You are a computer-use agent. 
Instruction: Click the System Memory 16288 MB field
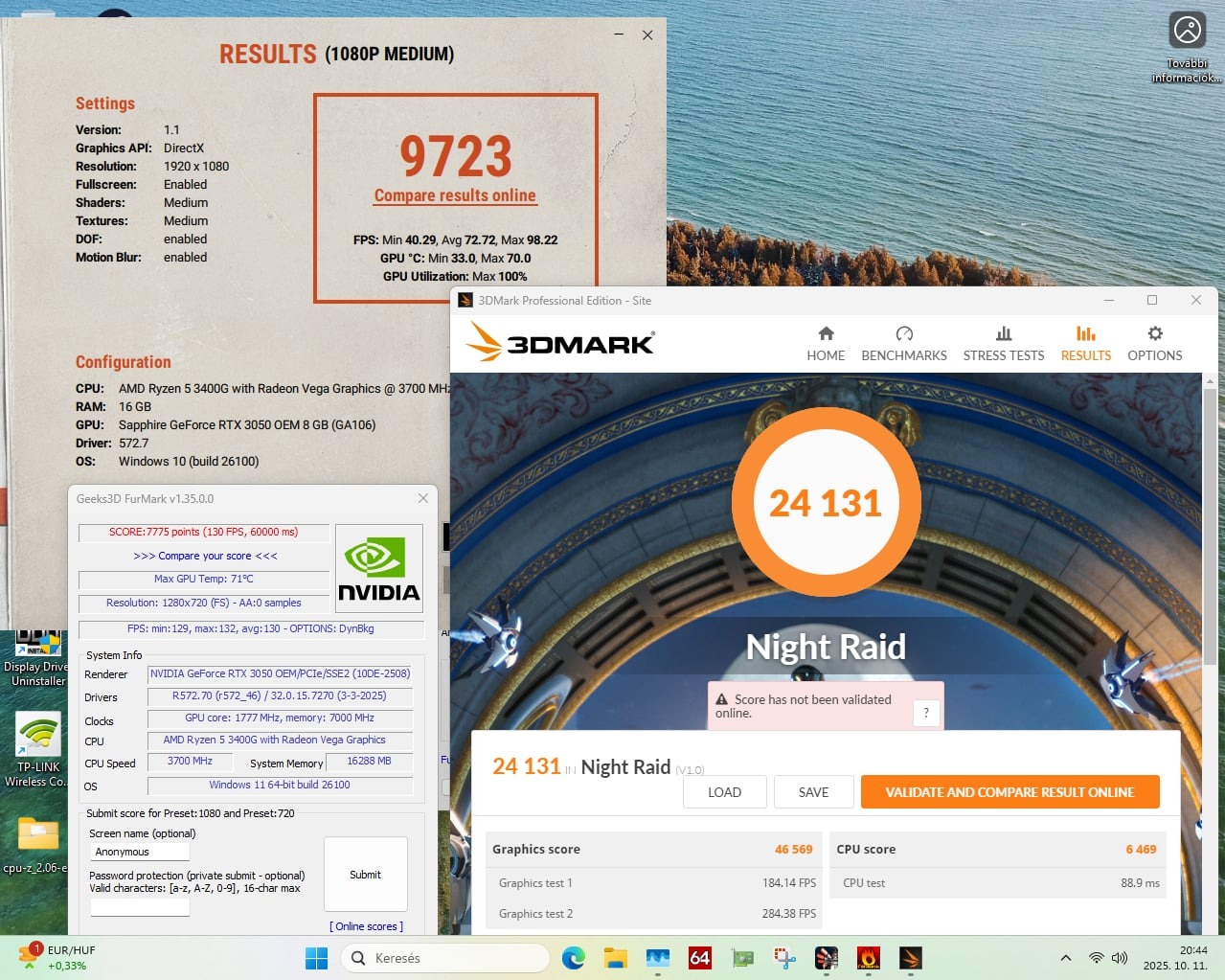click(x=369, y=762)
